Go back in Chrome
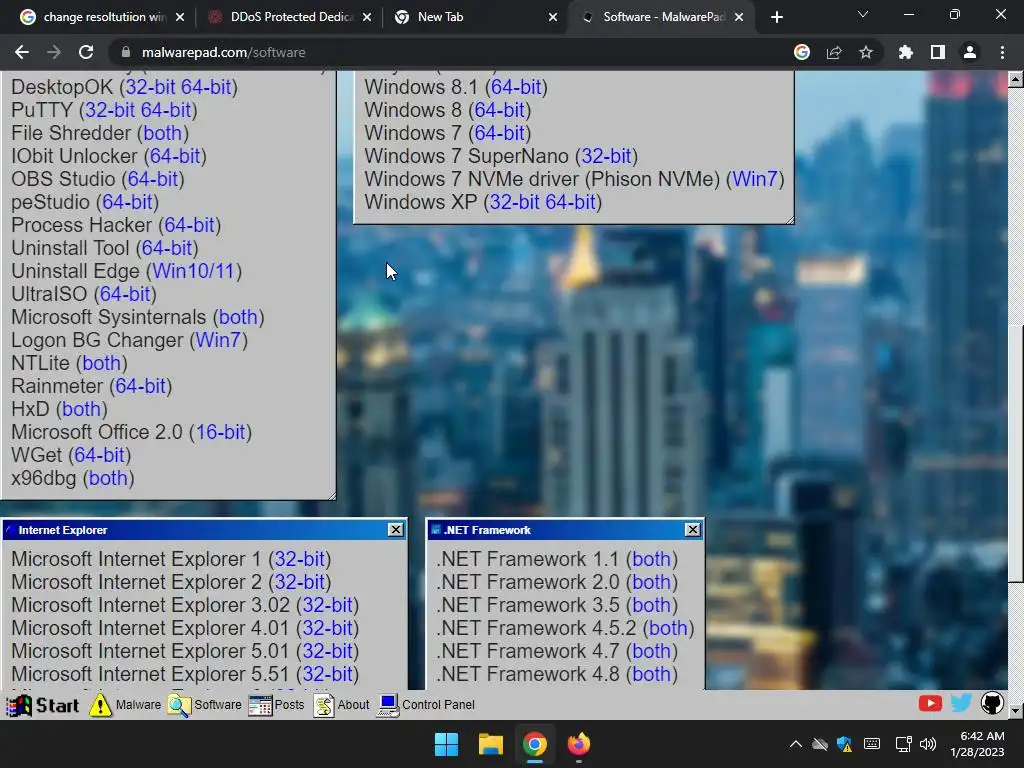1024x768 pixels. tap(22, 52)
